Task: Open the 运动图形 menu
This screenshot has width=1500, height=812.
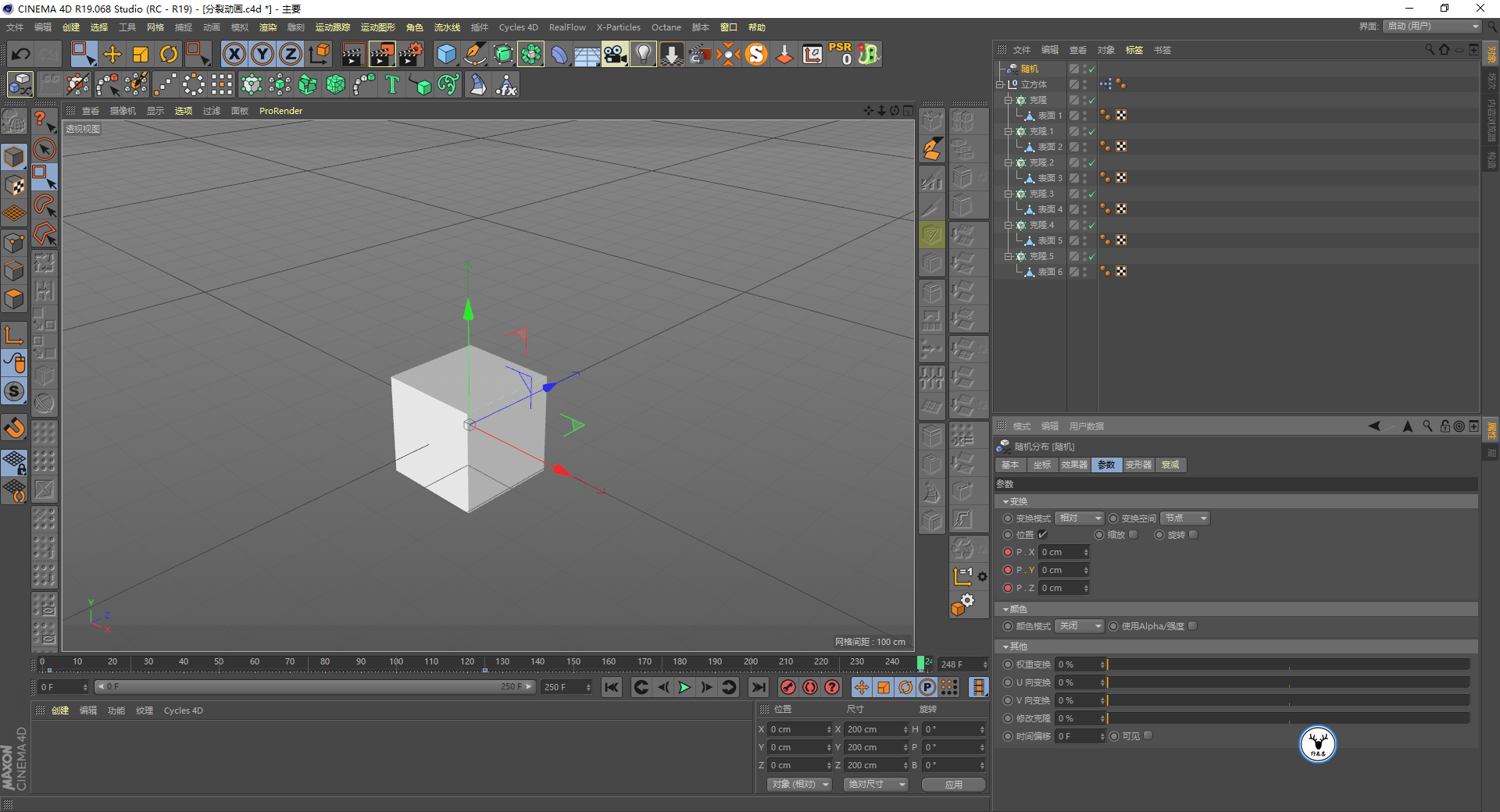Action: click(x=377, y=27)
